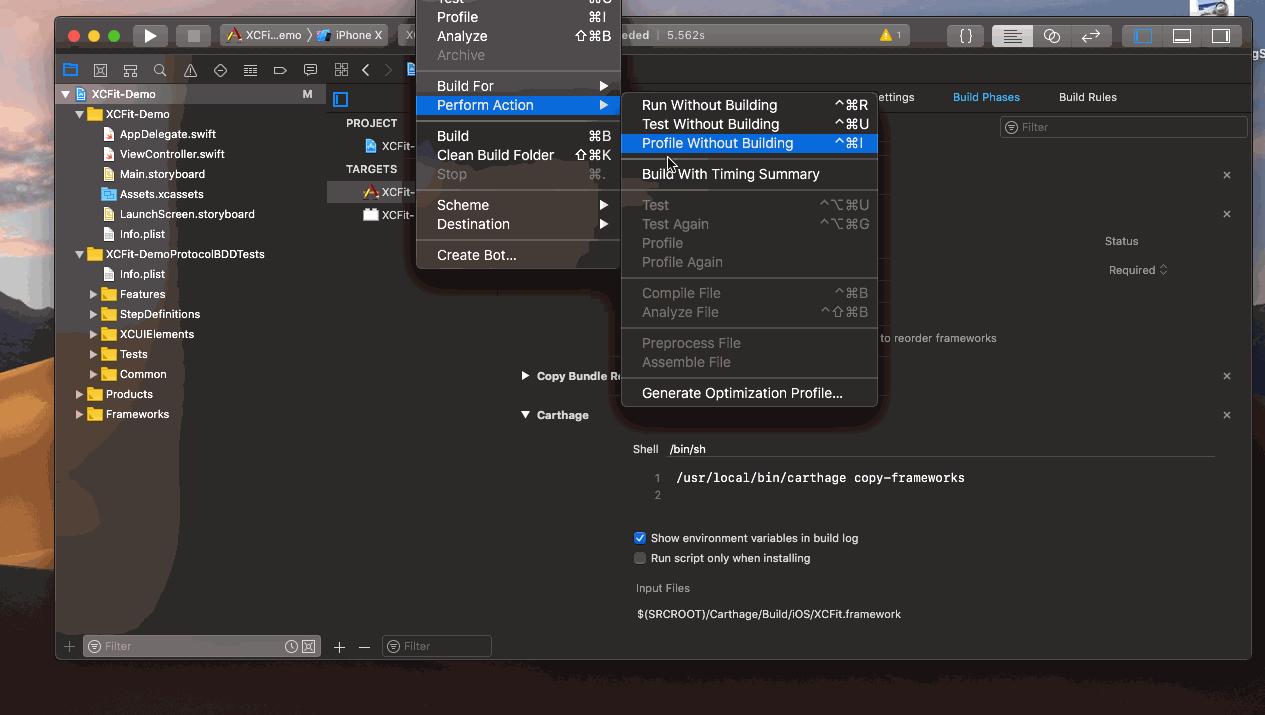Click the recent files clock filter icon
This screenshot has width=1265, height=715.
click(x=291, y=646)
